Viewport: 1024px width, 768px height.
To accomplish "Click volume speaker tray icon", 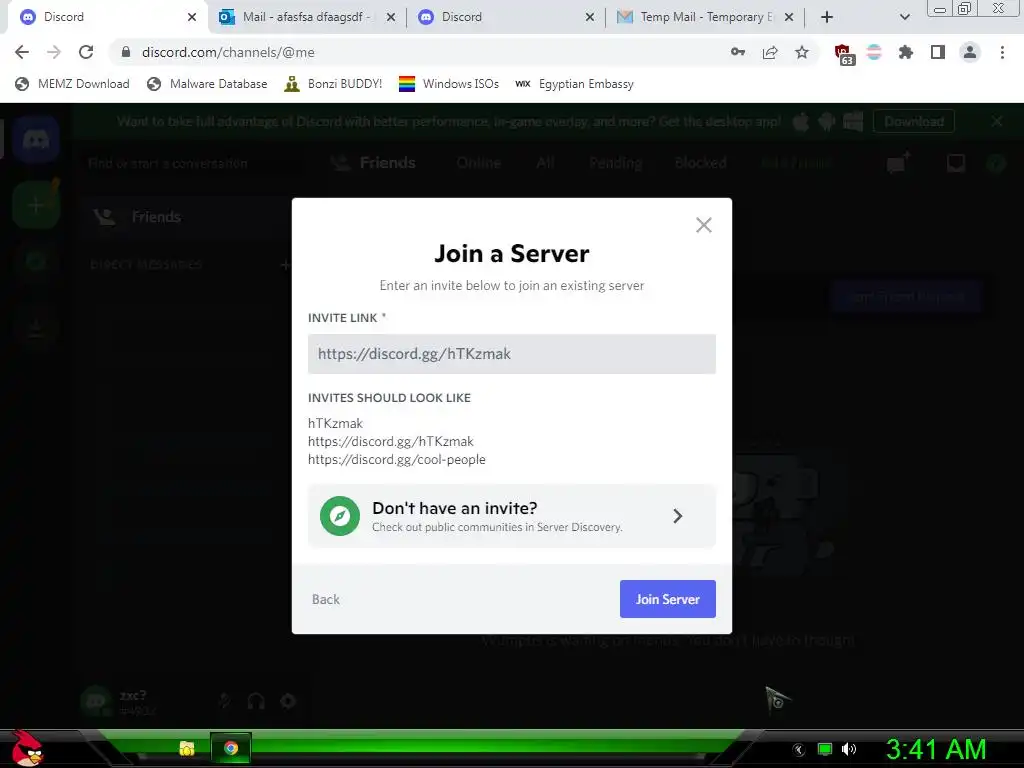I will pyautogui.click(x=849, y=749).
